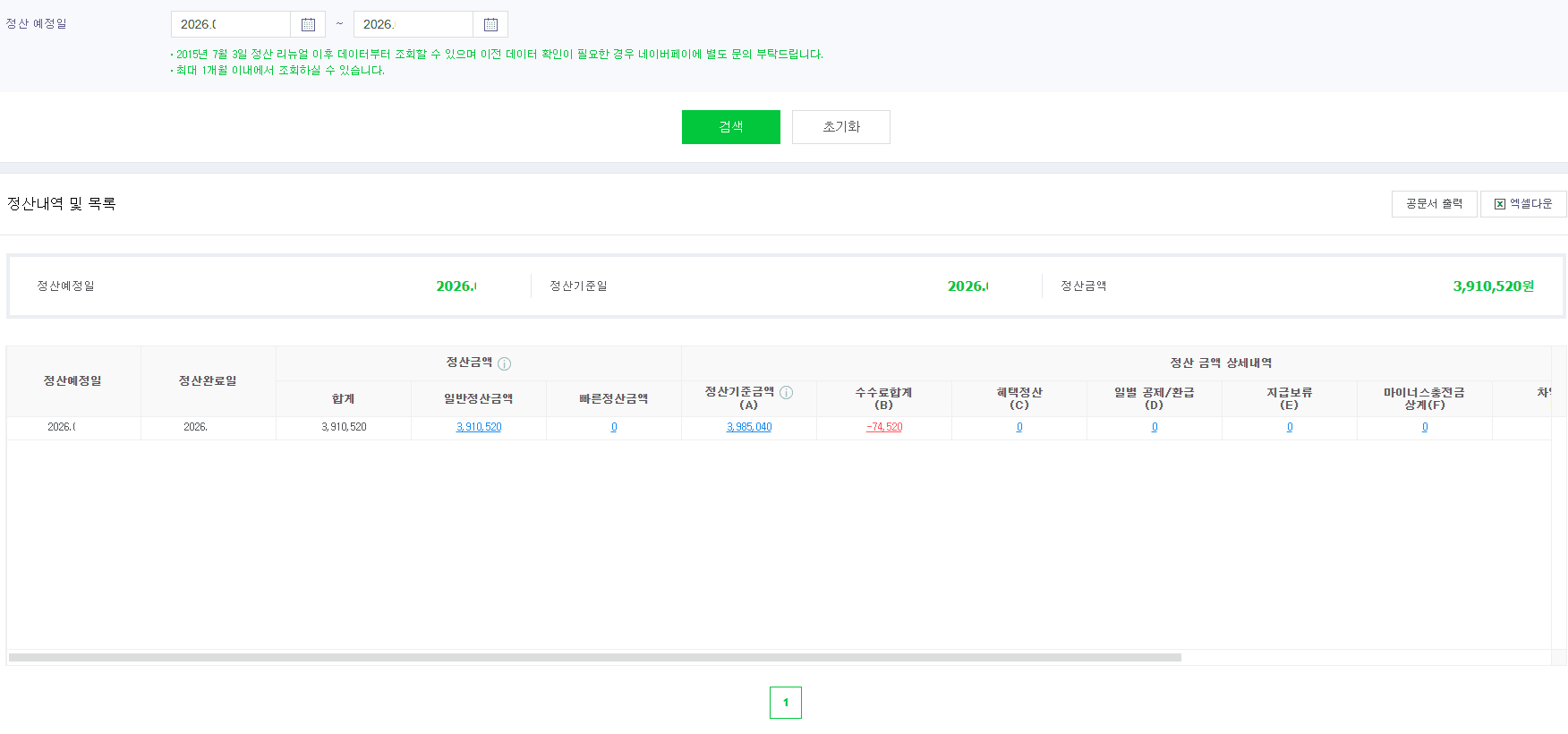Open the 마이너스충전금 상계(F) value 0 link

point(1425,427)
